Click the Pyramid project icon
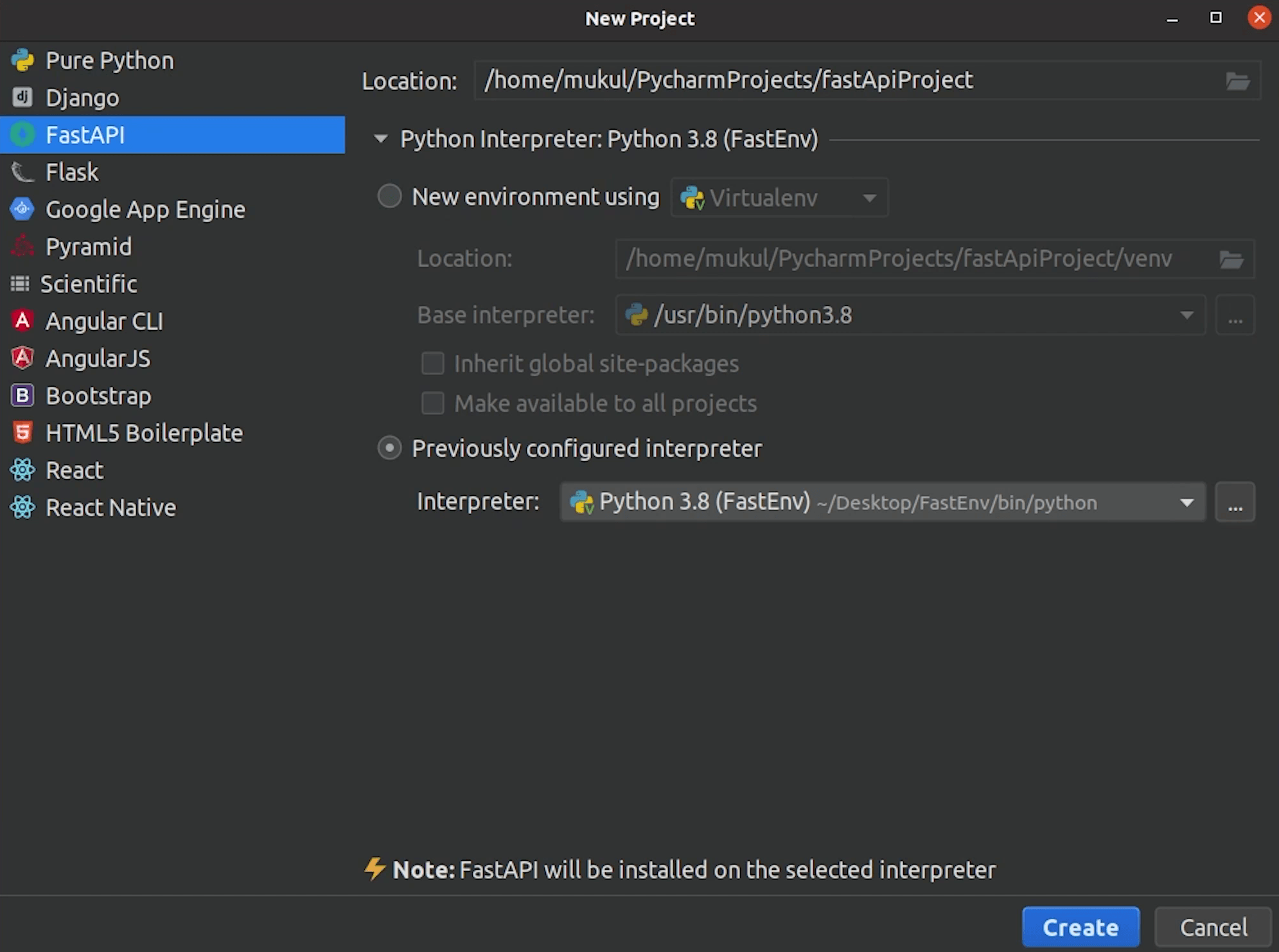 23,246
